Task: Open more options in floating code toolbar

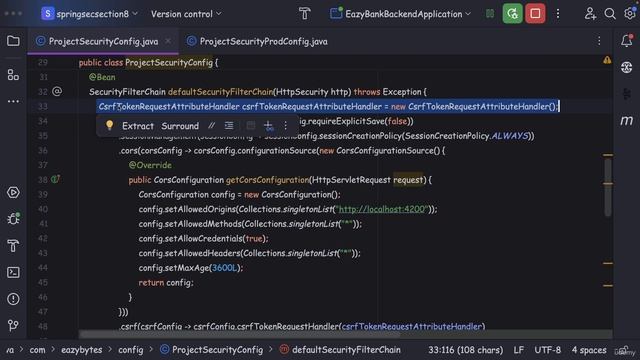Action: (x=286, y=126)
